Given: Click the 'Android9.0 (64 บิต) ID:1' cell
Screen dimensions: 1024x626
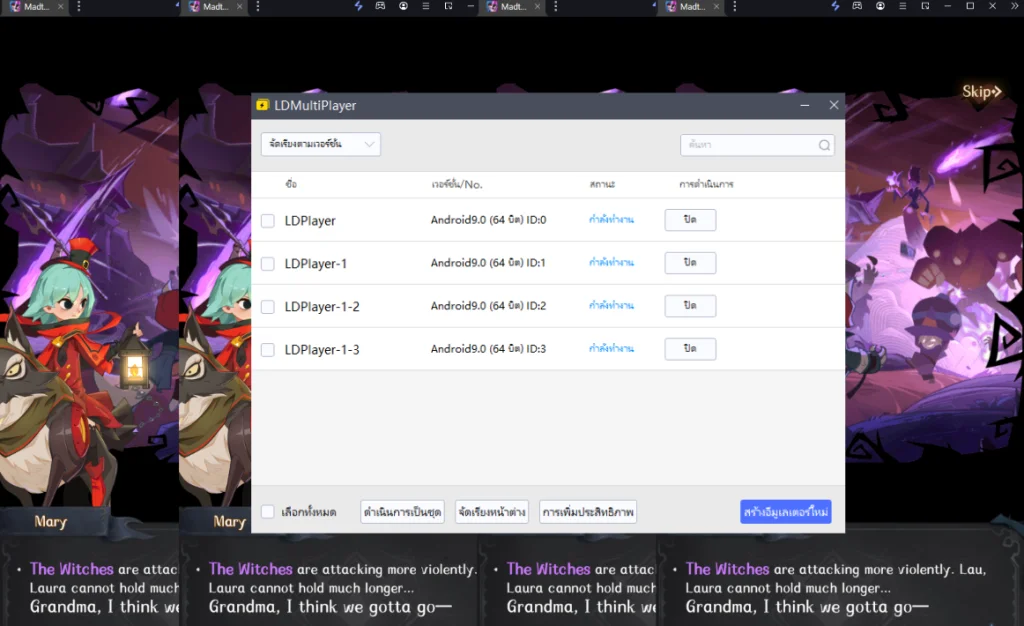Looking at the screenshot, I should click(x=488, y=263).
